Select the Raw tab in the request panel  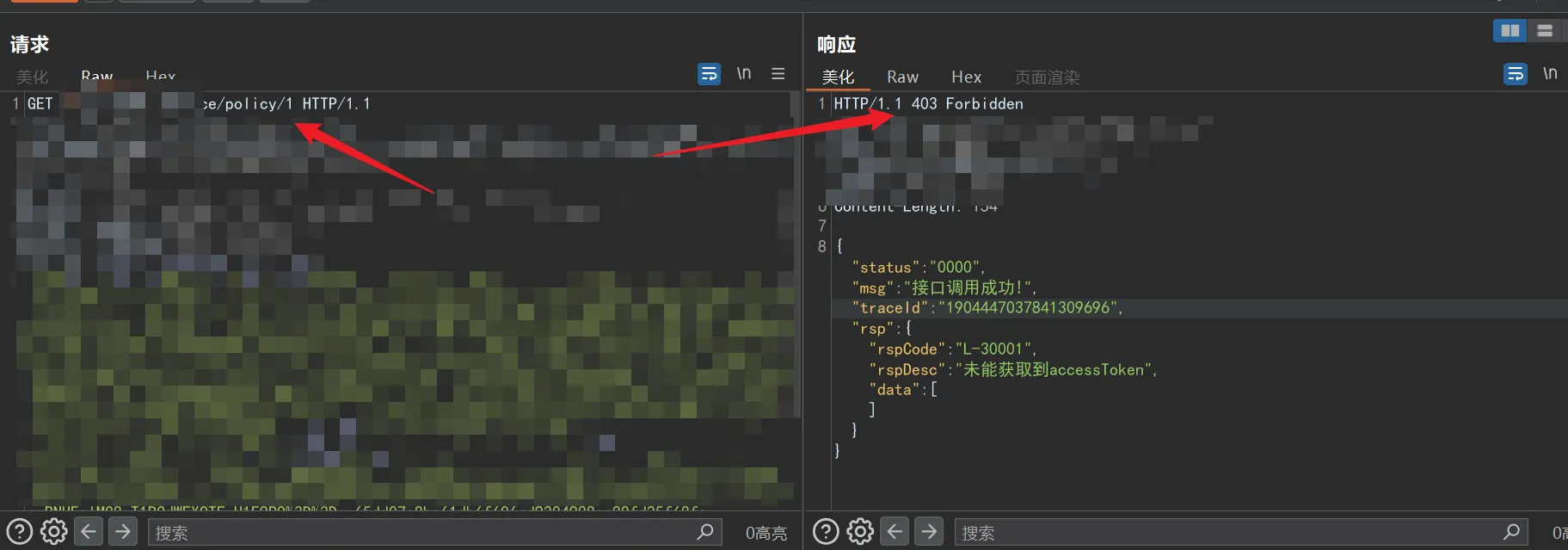click(x=97, y=77)
